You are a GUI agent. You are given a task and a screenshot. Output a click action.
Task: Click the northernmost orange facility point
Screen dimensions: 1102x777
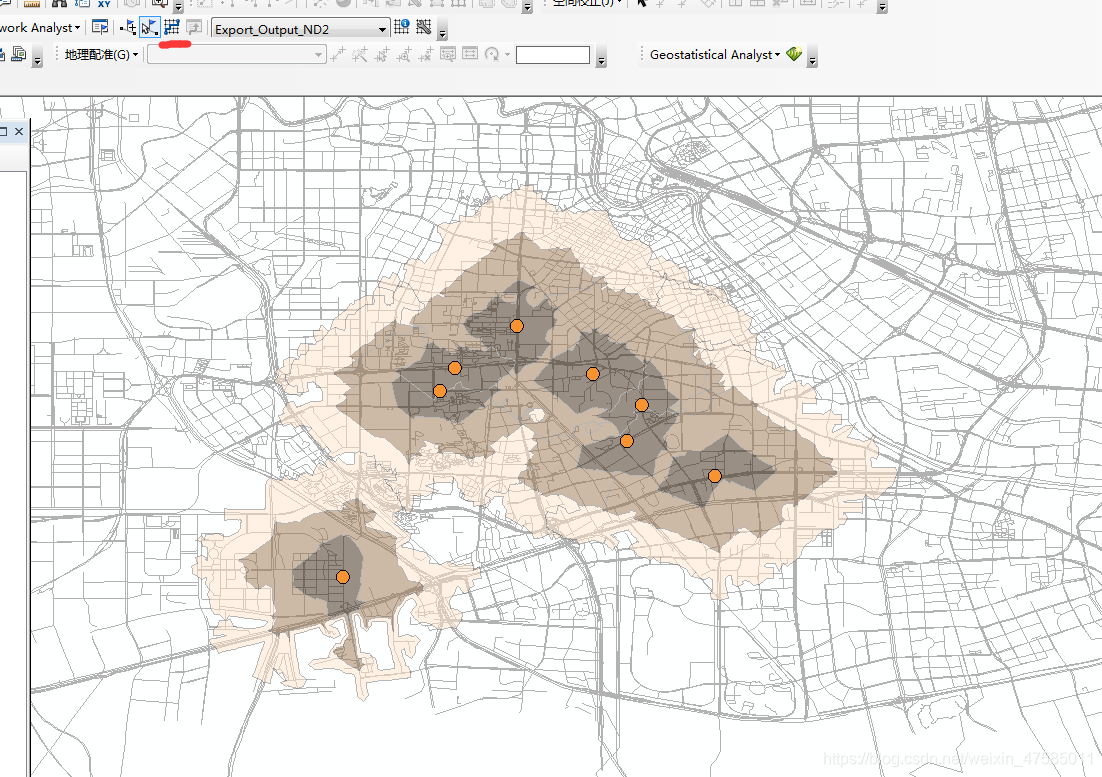pos(517,326)
